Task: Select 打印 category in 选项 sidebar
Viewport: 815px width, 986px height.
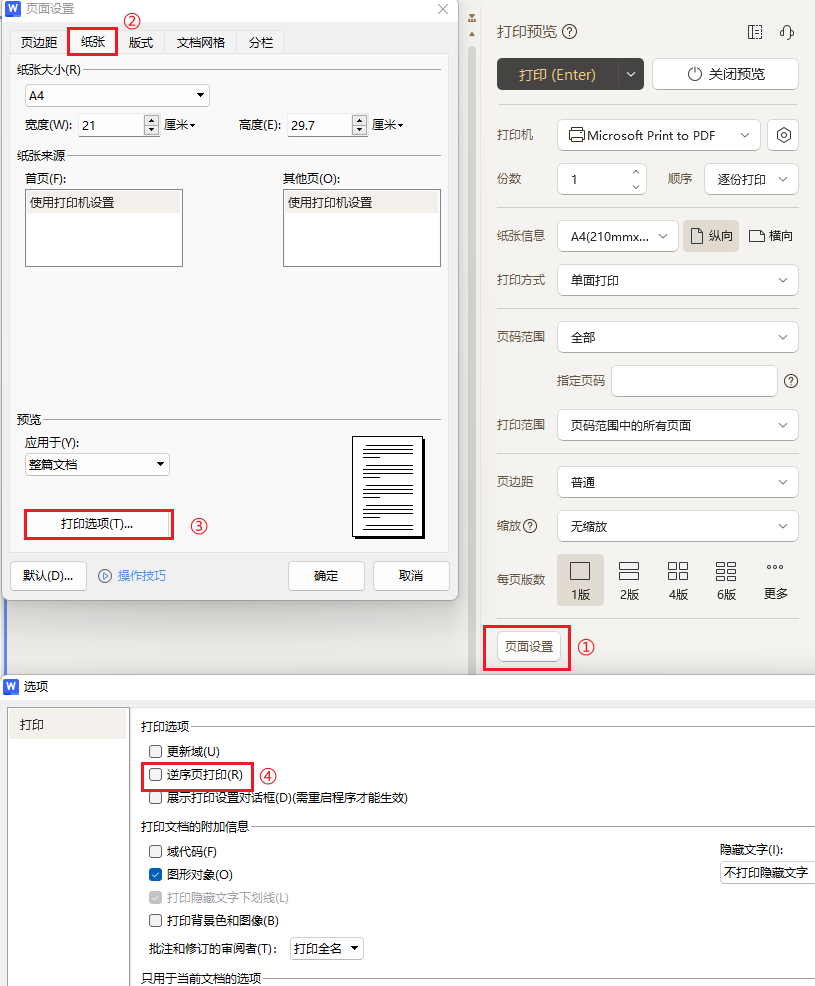Action: tap(68, 724)
